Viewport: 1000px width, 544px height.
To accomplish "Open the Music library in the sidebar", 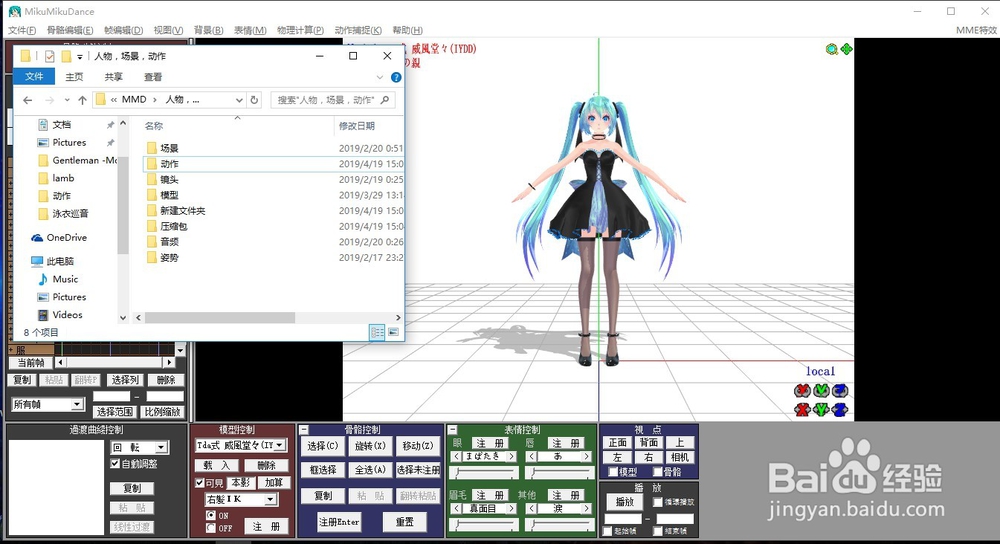I will coord(58,279).
